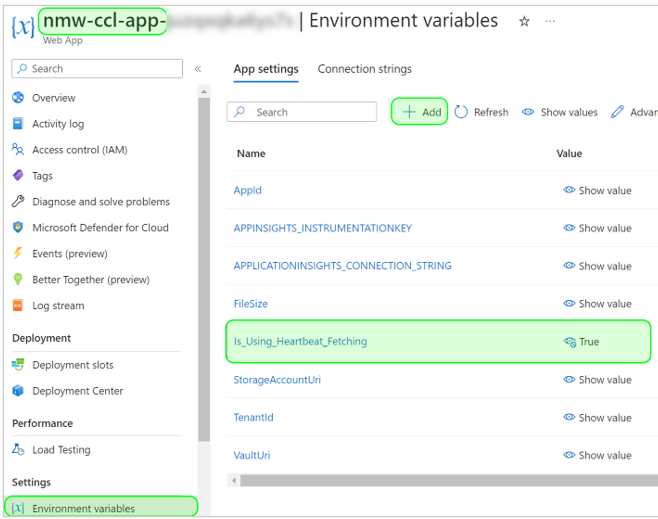Show value for FileSize
This screenshot has height=519, width=658.
tap(597, 304)
